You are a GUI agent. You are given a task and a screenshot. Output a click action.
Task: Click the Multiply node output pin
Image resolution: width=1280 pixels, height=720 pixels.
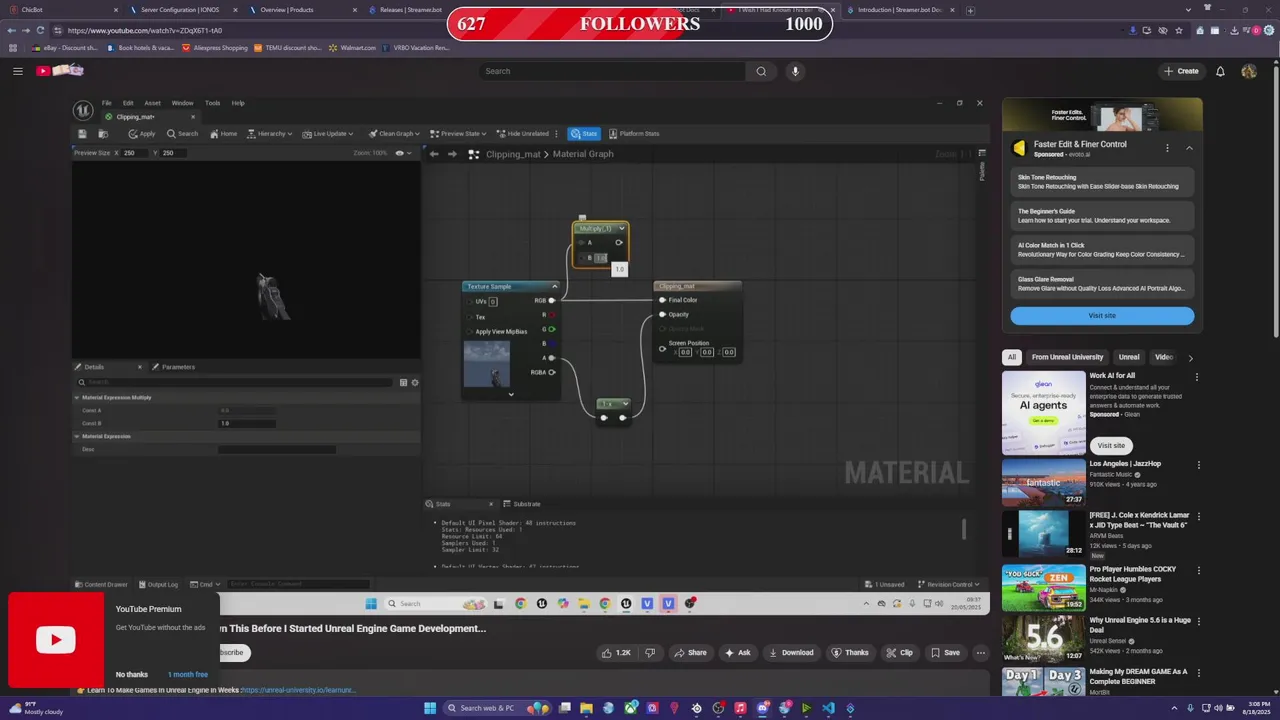pyautogui.click(x=619, y=242)
